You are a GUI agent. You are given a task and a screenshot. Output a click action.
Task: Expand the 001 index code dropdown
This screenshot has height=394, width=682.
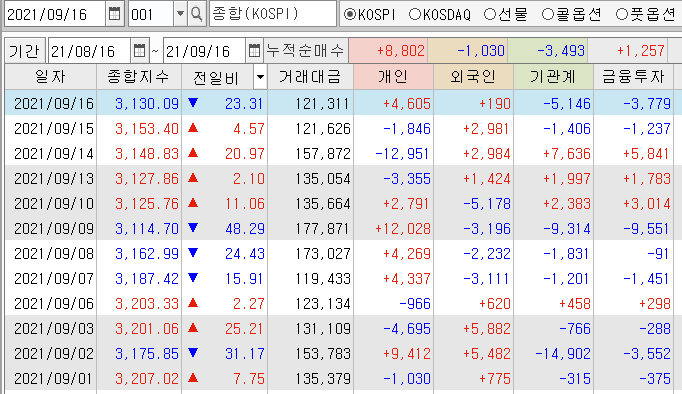pos(181,14)
